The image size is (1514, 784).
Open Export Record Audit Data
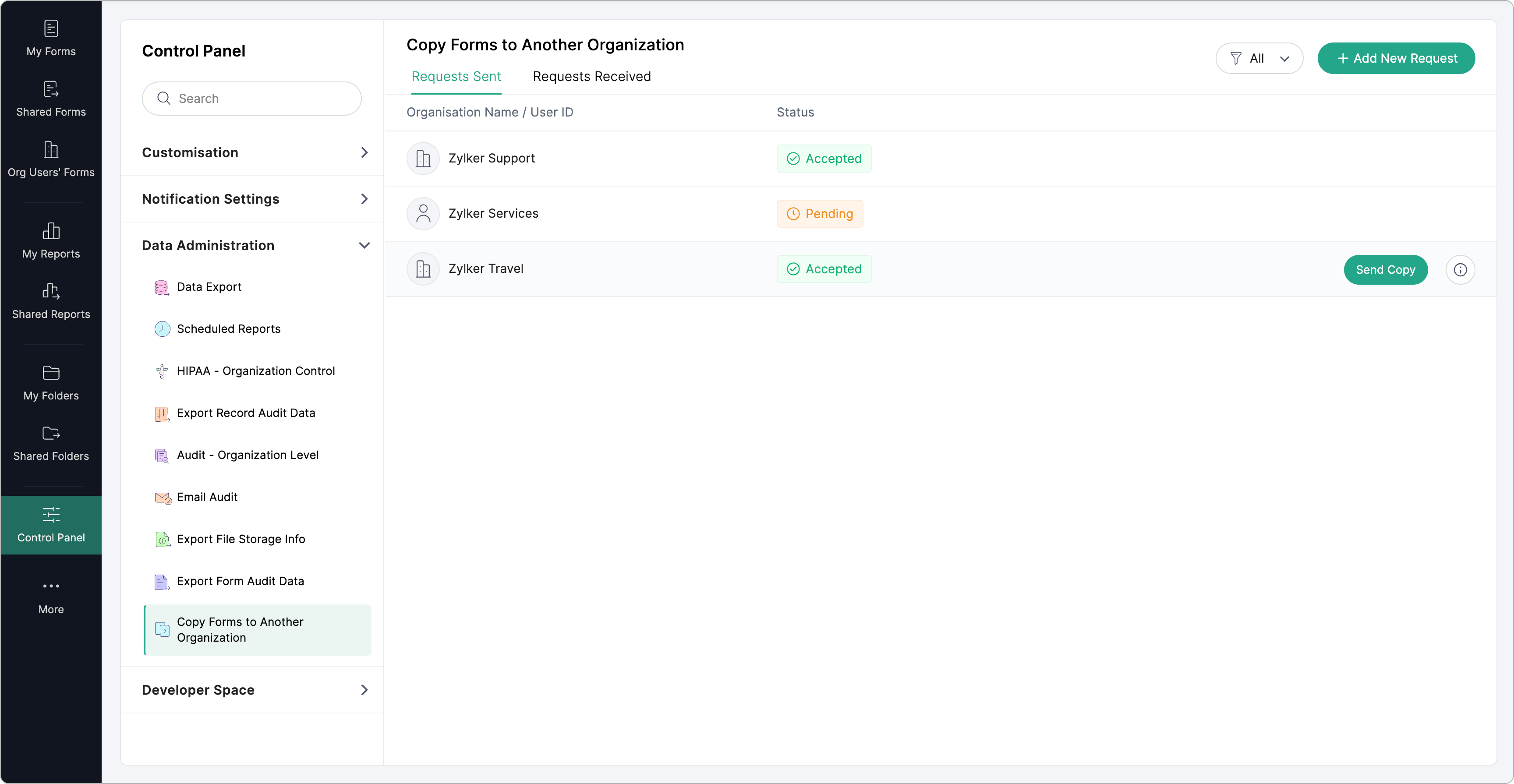click(x=246, y=413)
